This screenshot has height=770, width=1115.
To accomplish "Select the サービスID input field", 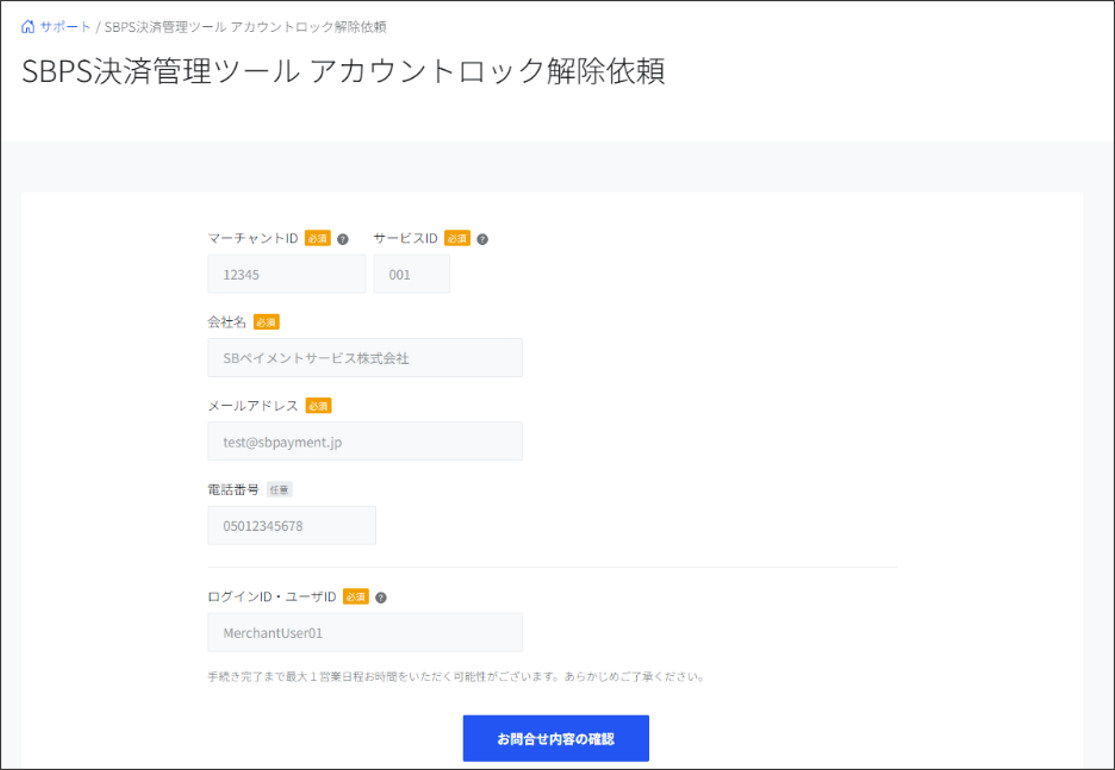I will click(x=411, y=274).
